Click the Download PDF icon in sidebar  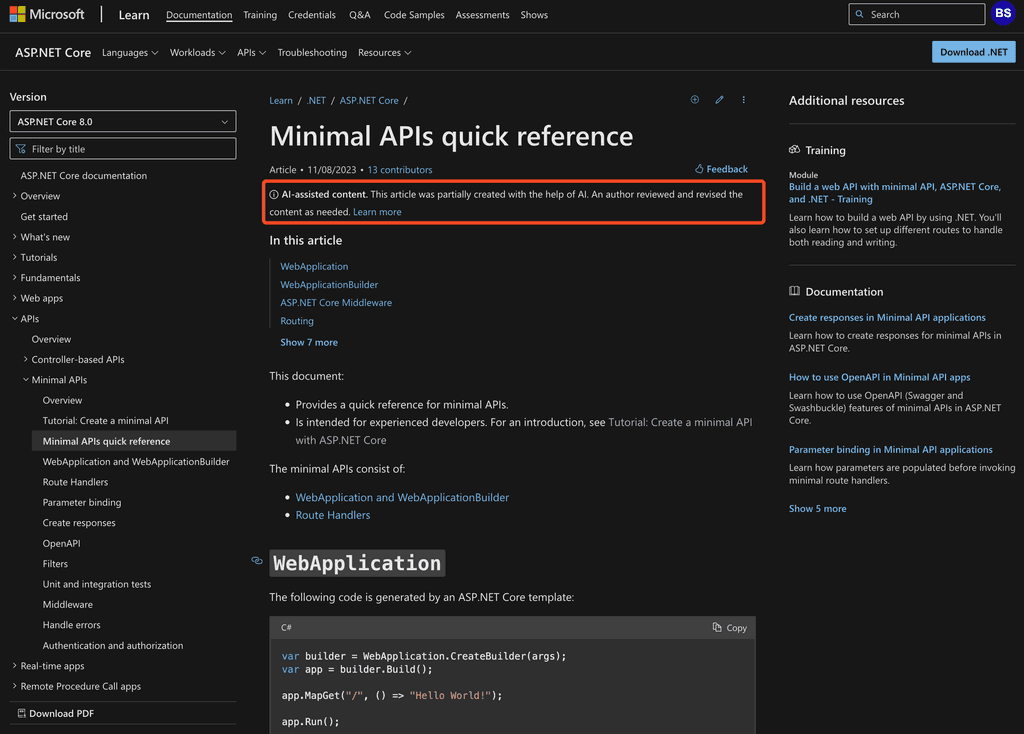[22, 713]
